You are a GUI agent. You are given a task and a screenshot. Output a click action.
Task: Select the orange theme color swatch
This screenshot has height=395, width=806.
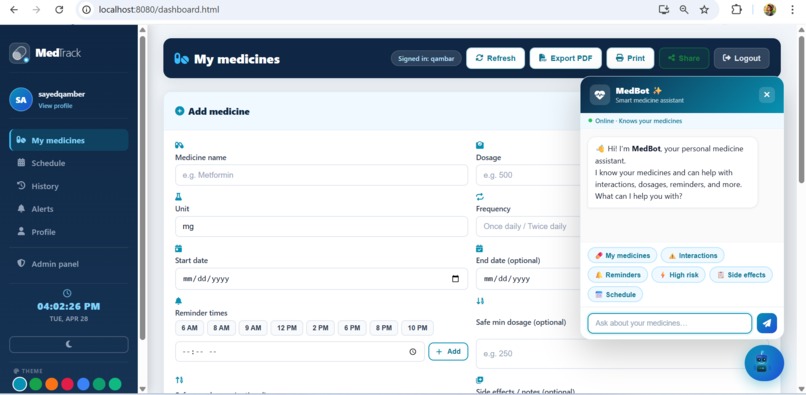point(51,384)
